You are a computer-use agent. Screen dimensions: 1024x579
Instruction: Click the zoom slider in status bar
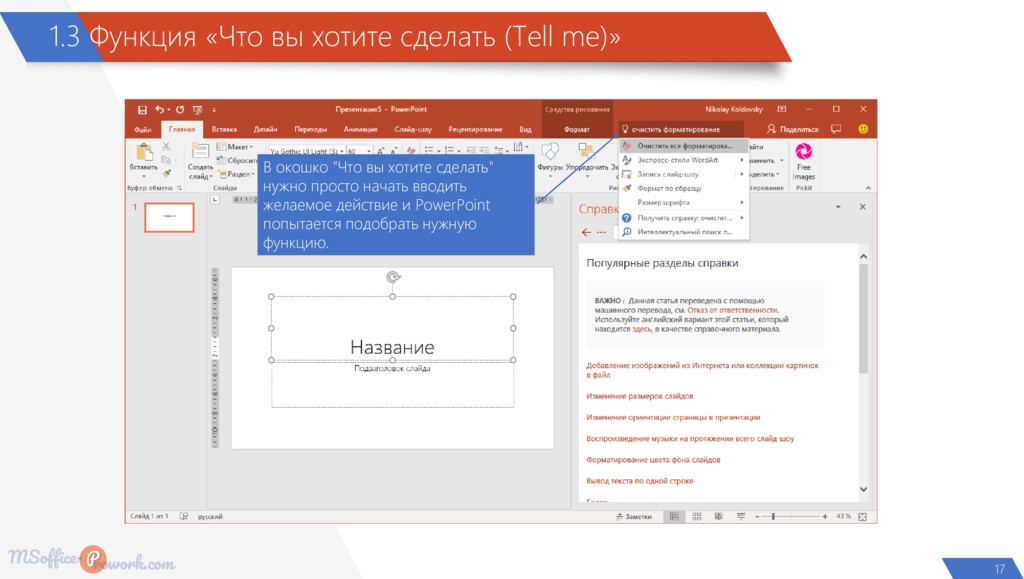[x=790, y=516]
